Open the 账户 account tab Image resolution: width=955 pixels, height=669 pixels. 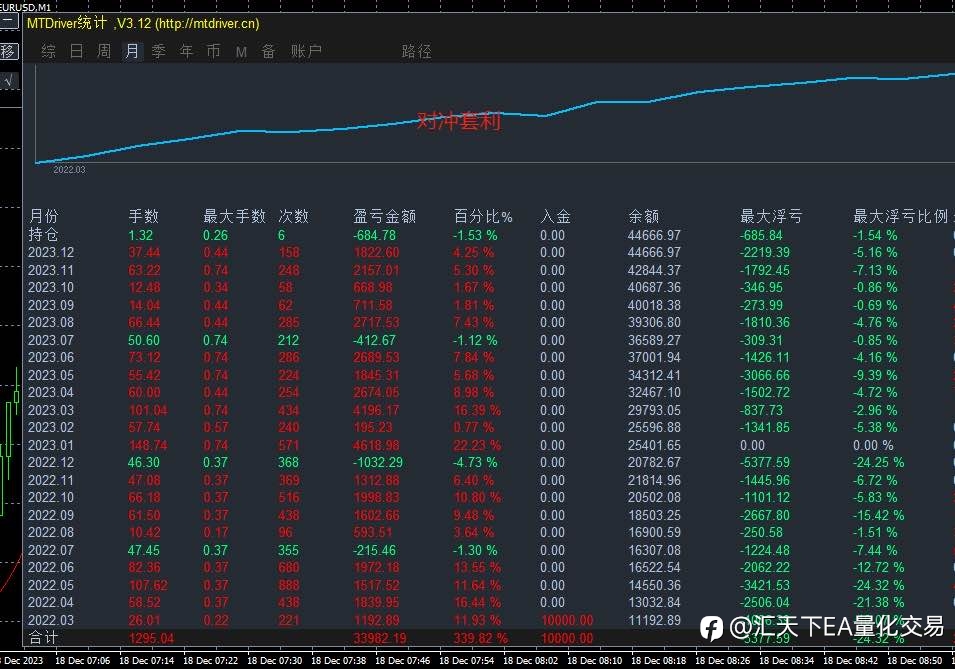(306, 51)
